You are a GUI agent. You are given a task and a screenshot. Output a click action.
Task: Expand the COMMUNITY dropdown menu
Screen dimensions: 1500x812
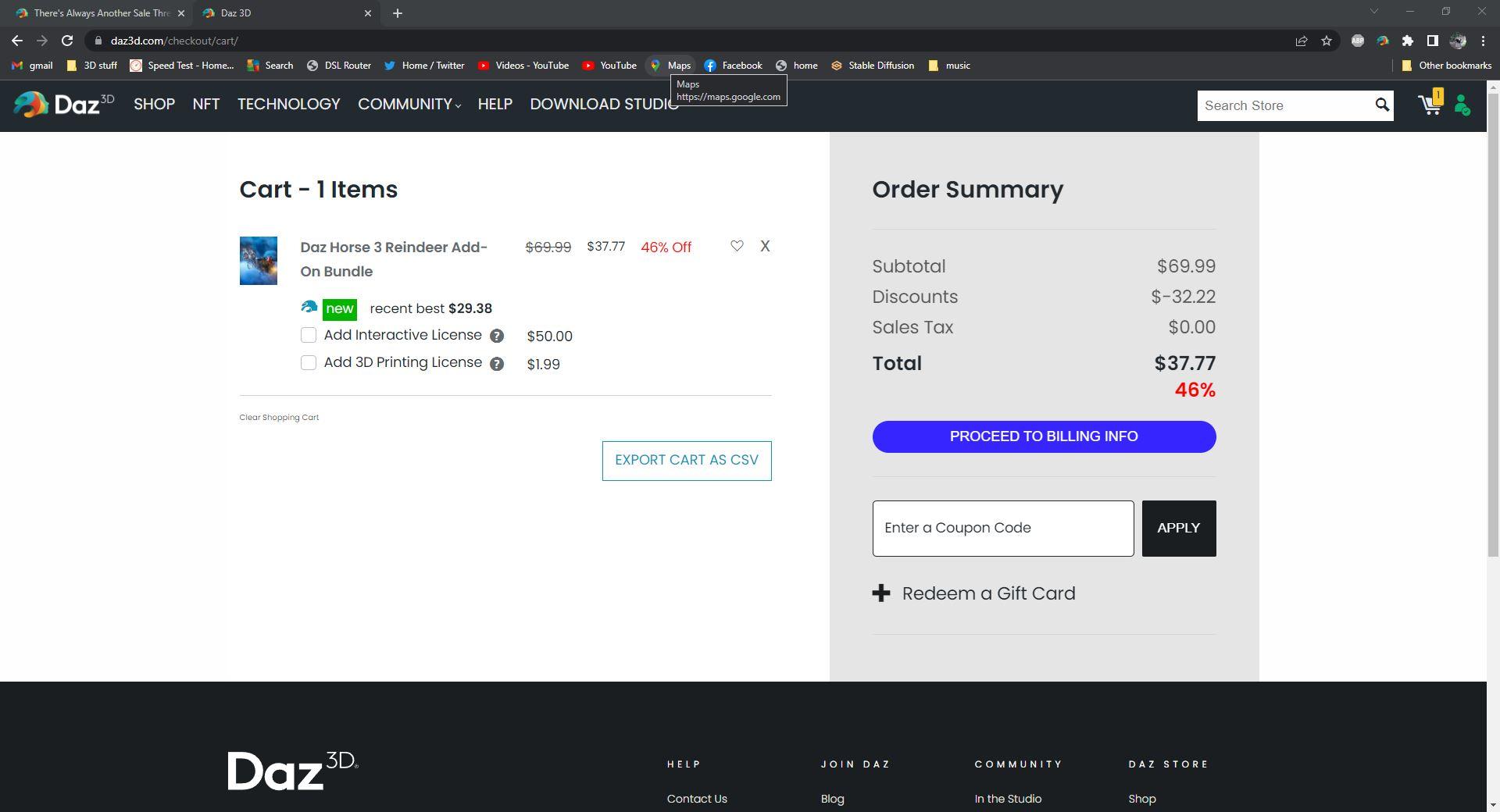tap(409, 105)
